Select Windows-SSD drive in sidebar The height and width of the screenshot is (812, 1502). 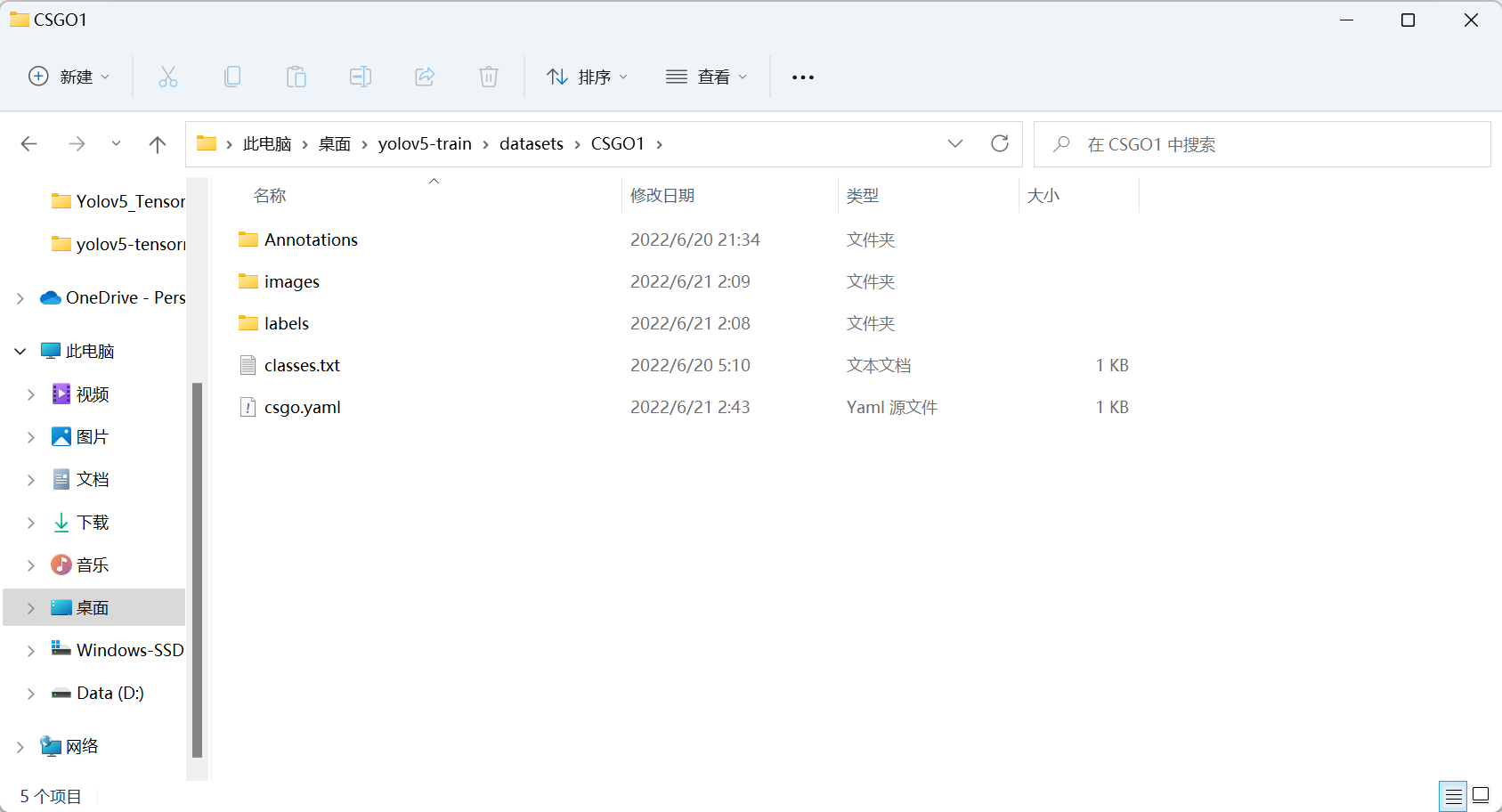(x=118, y=650)
